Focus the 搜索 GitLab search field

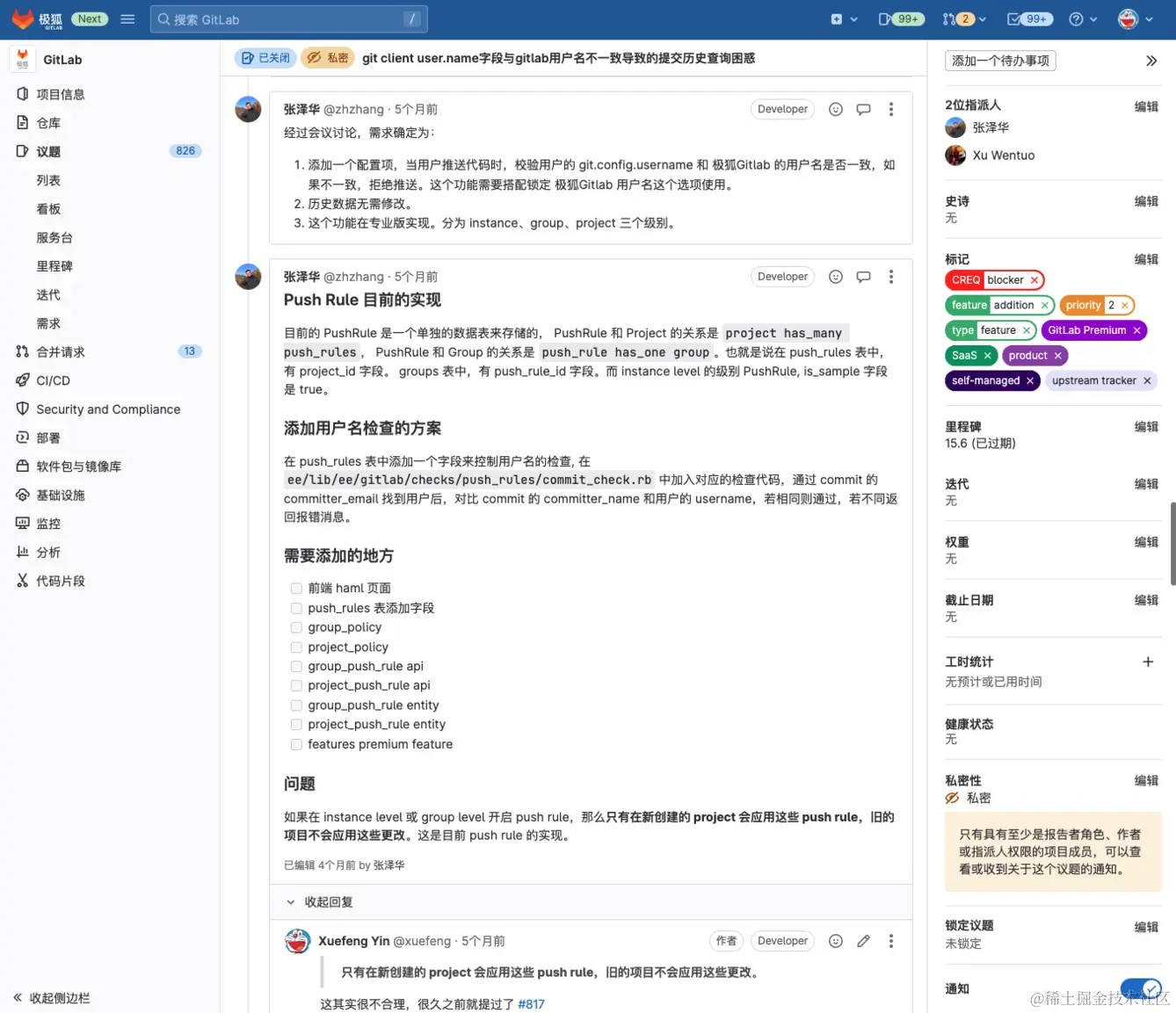(x=289, y=19)
